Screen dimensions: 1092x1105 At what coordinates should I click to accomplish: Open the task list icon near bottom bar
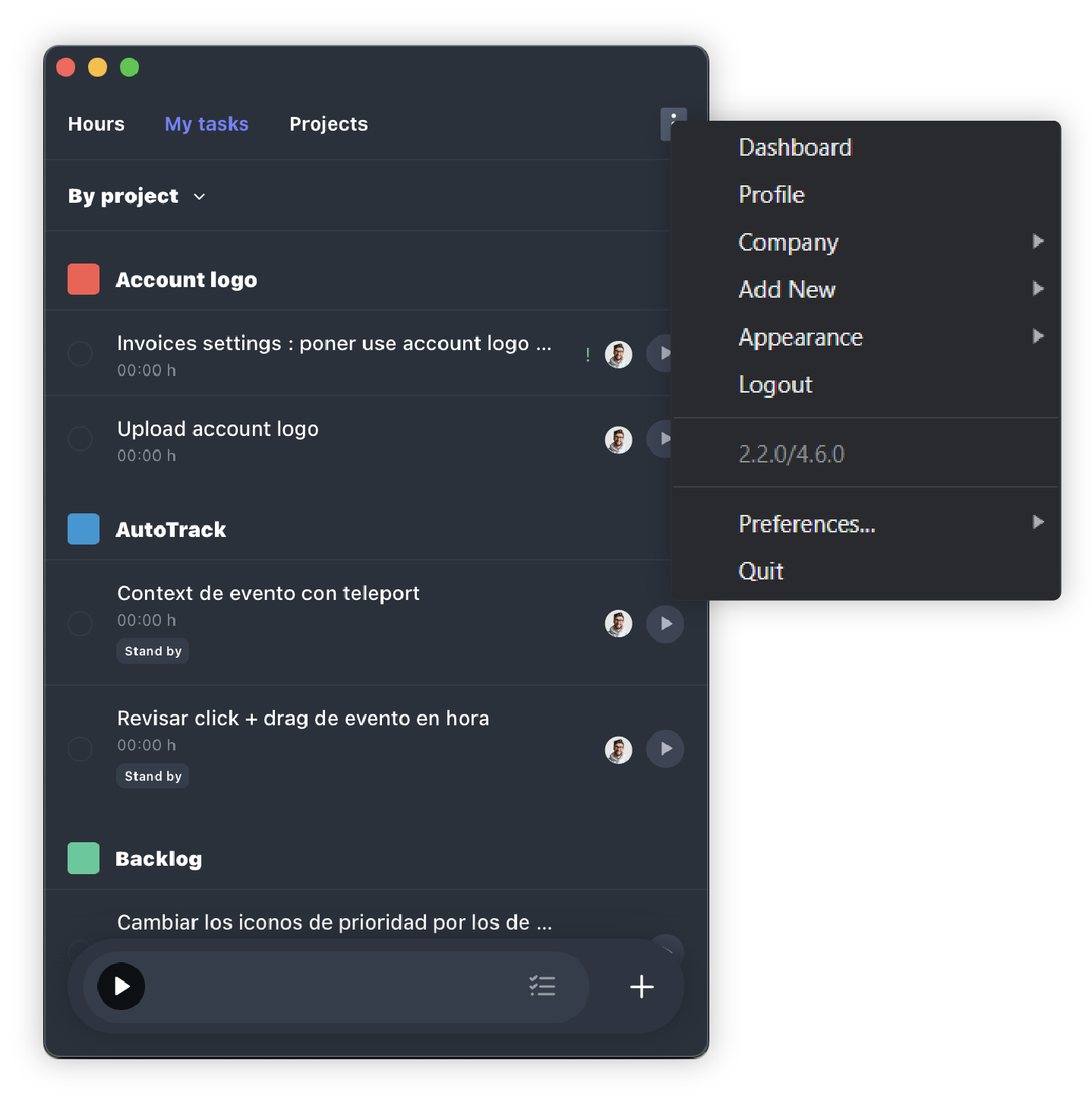coord(542,987)
